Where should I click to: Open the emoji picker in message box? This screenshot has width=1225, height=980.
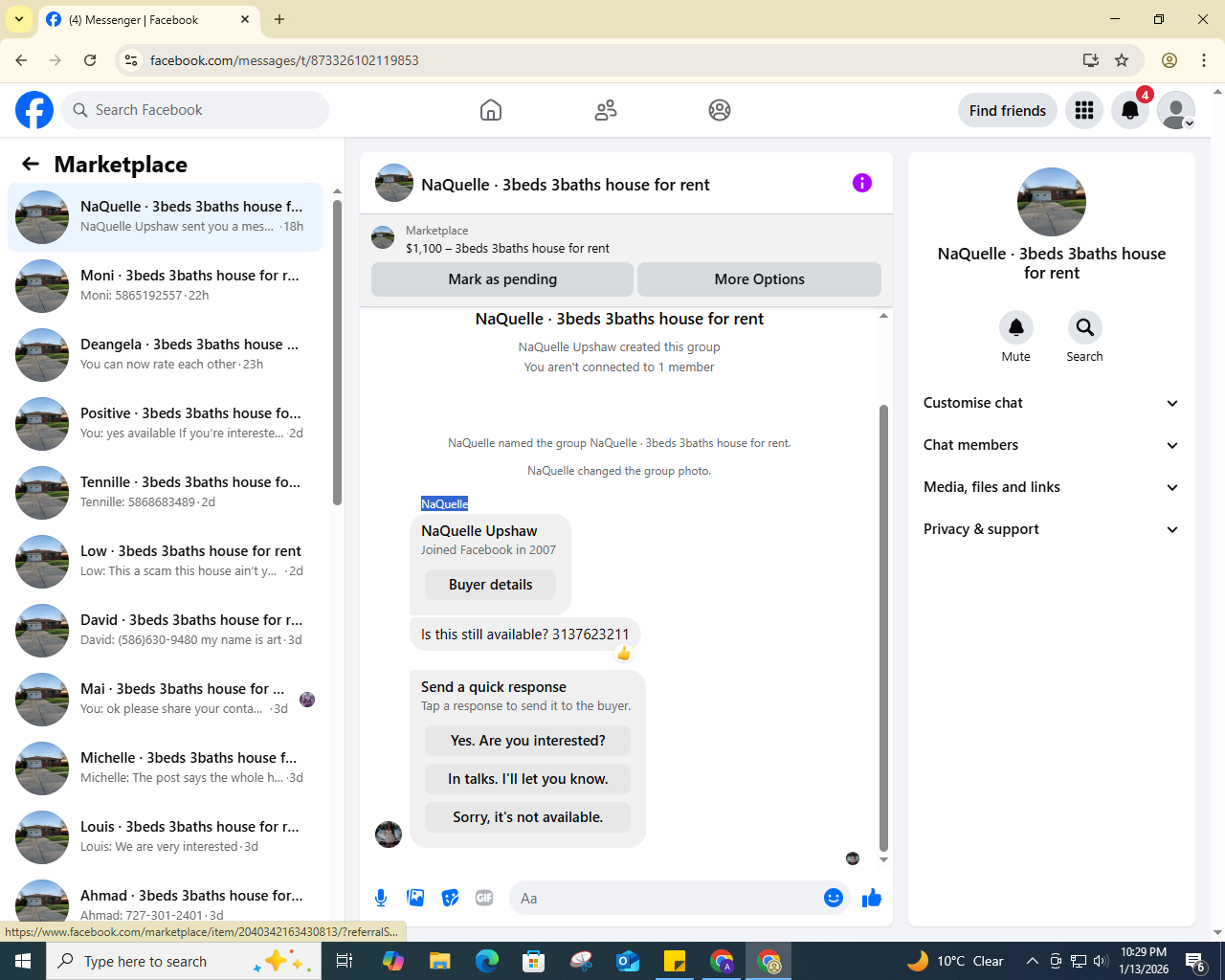coord(834,898)
